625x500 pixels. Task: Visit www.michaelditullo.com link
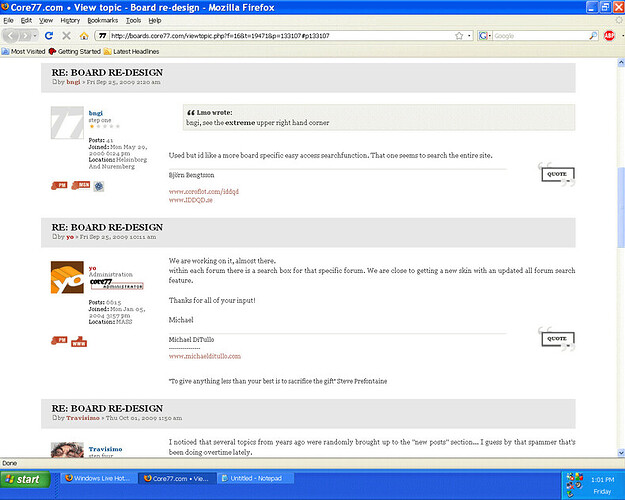coord(205,356)
